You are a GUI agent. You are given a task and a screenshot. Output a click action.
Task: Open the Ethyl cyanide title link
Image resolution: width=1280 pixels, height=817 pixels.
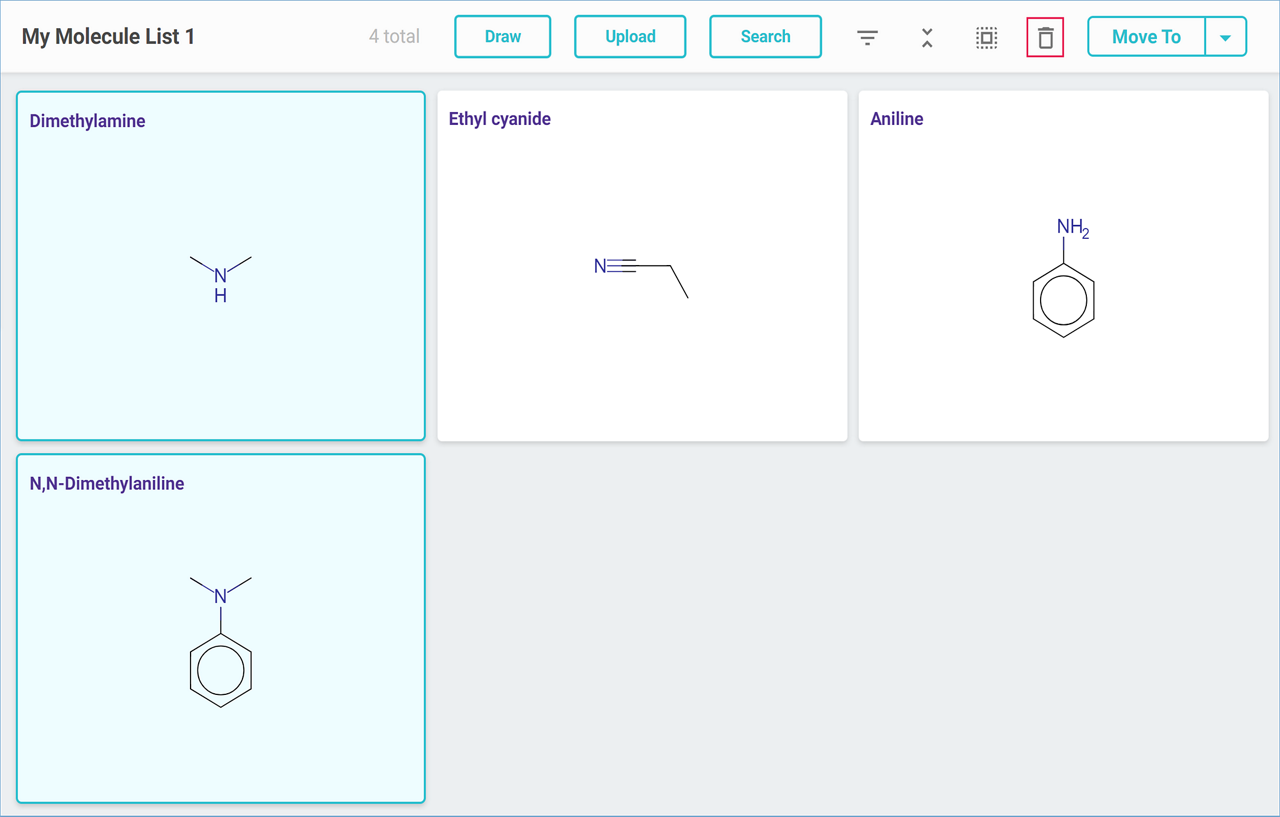[x=500, y=119]
